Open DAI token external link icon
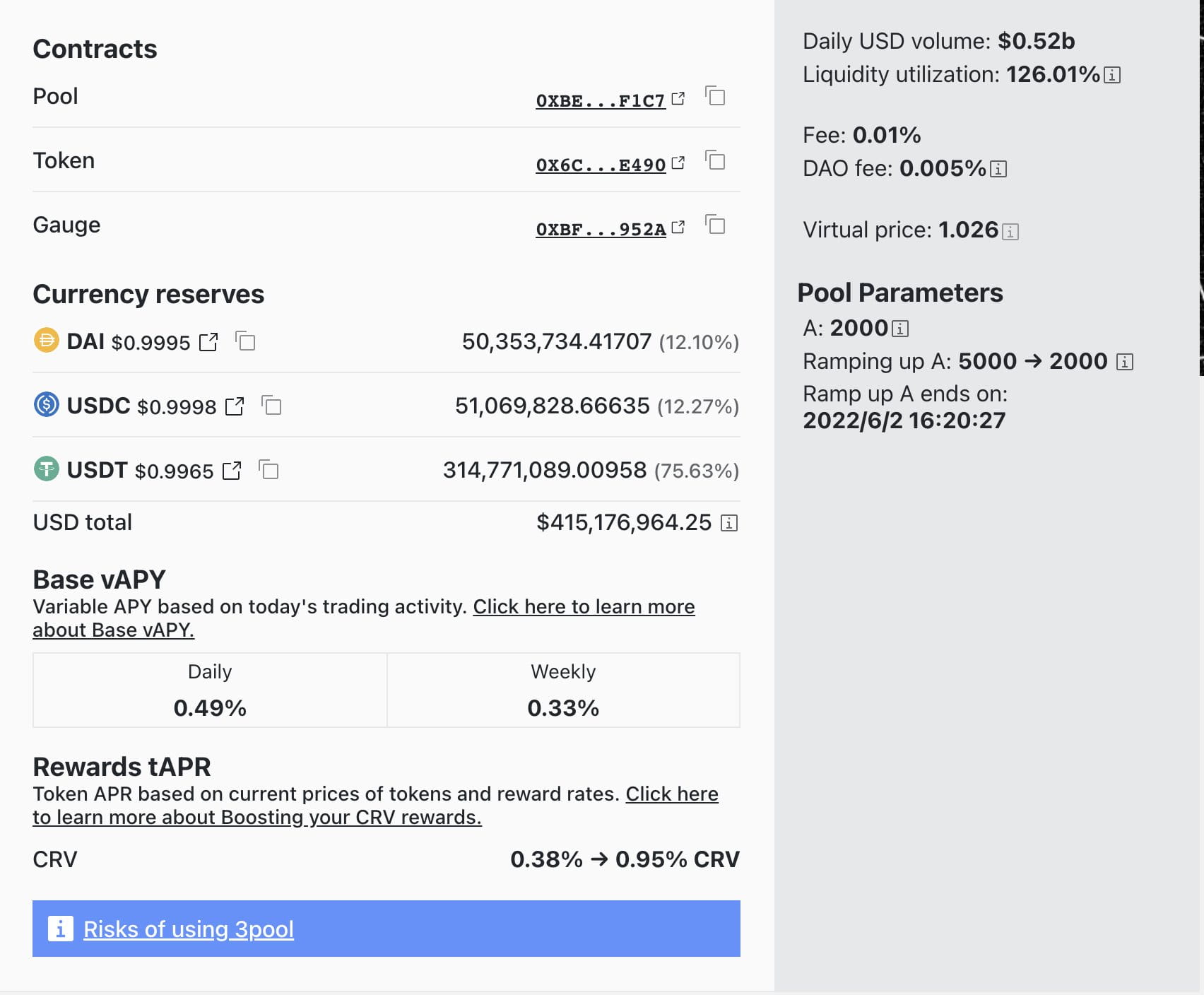The image size is (1204, 995). [208, 342]
